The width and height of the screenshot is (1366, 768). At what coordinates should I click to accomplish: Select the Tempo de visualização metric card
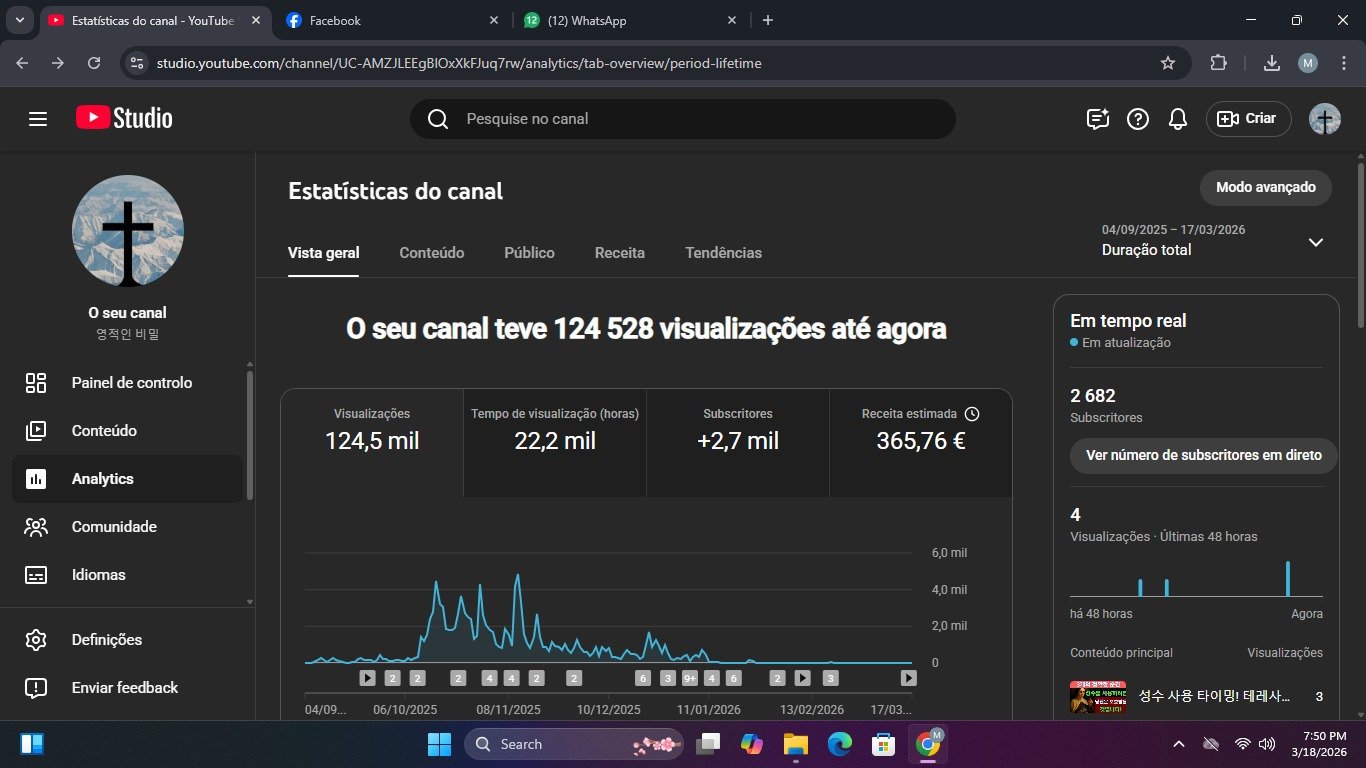click(x=555, y=429)
